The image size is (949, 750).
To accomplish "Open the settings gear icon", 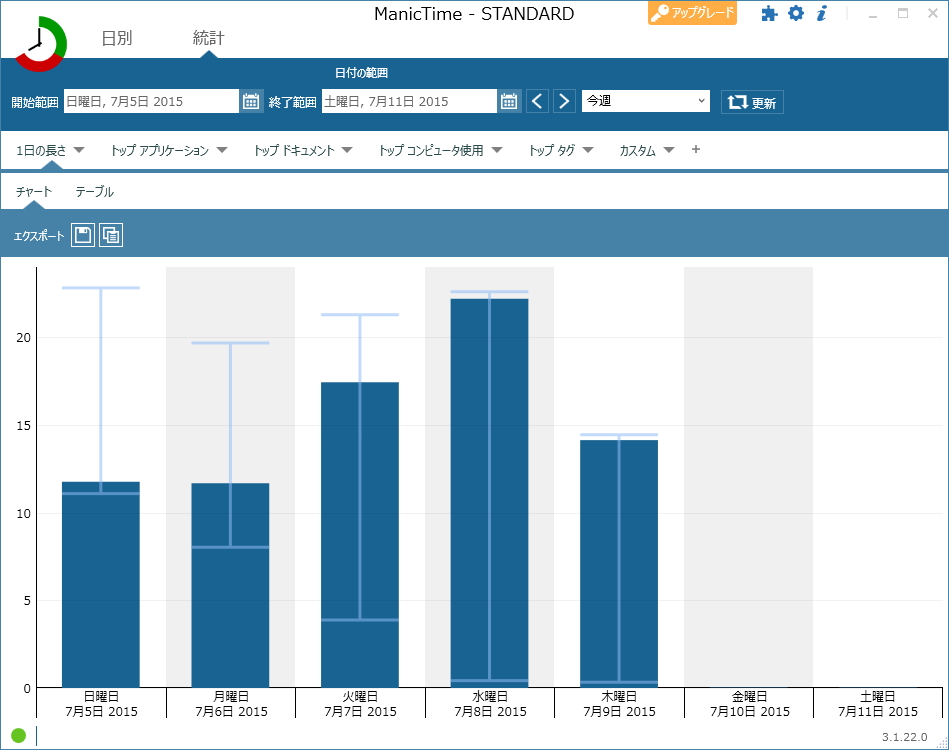I will pos(796,14).
